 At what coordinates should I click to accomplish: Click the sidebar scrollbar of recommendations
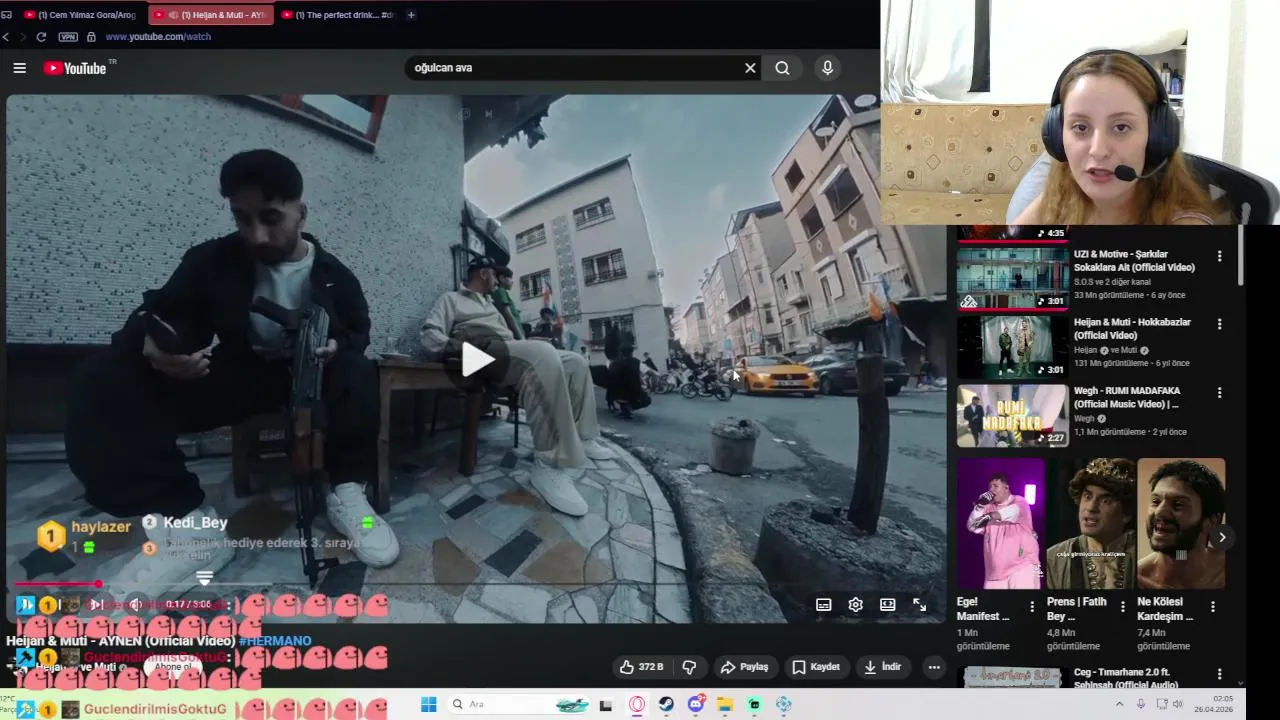coord(1241,255)
